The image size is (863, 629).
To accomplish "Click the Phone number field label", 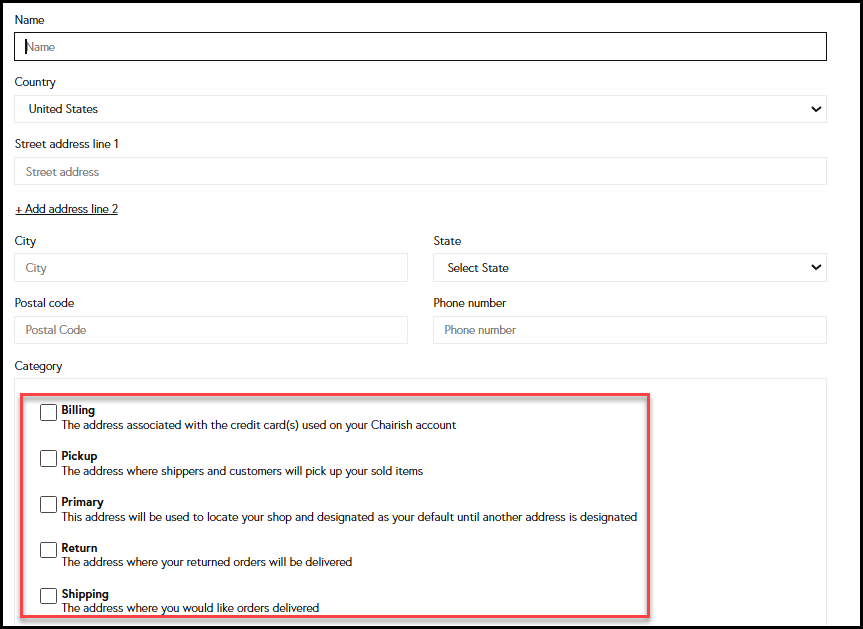I will coord(469,303).
